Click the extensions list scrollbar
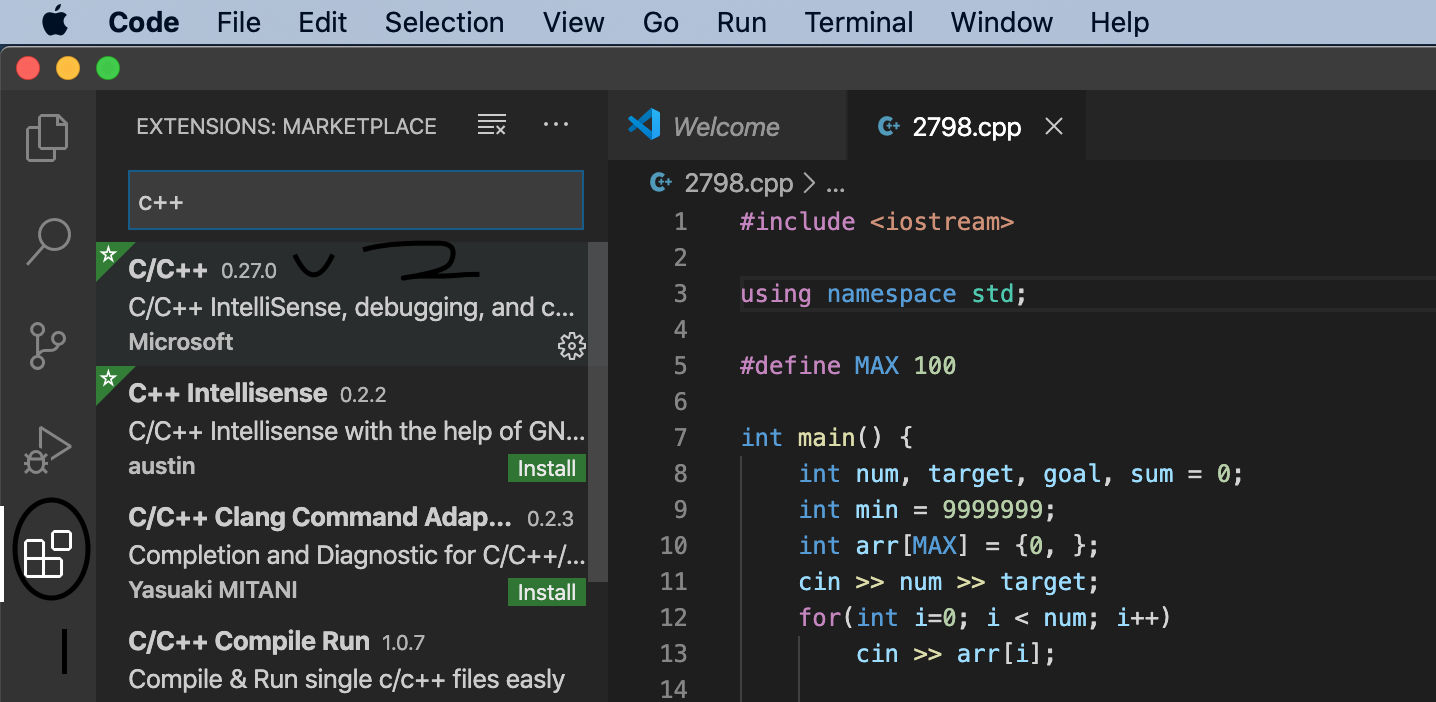This screenshot has width=1436, height=702. tap(597, 412)
